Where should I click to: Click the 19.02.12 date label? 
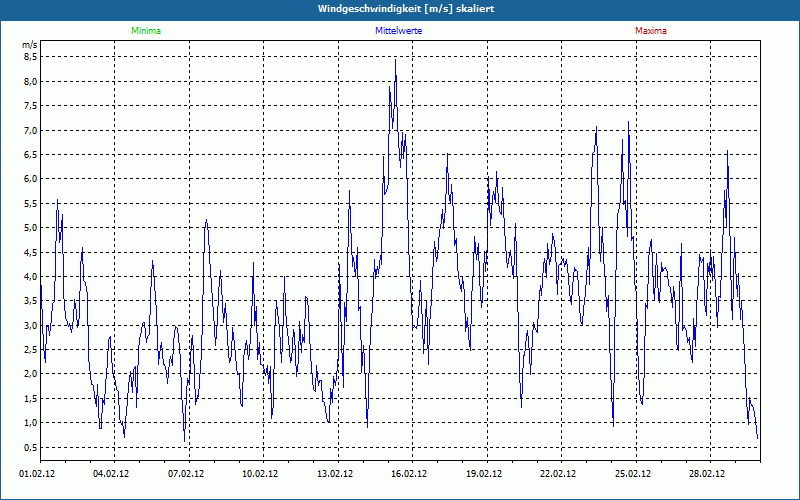coord(484,473)
